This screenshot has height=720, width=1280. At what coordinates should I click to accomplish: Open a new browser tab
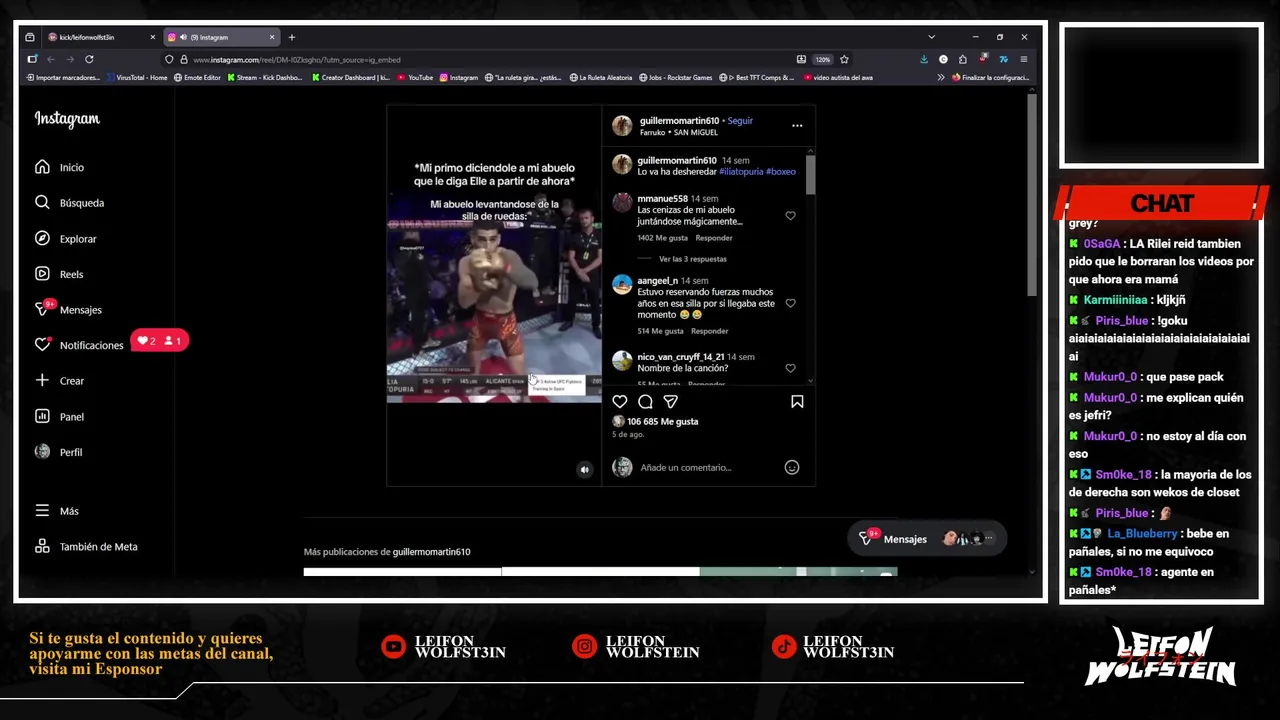point(292,37)
